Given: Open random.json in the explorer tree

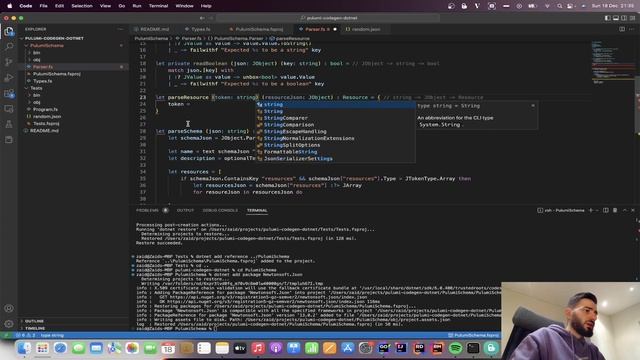Looking at the screenshot, I should tap(47, 116).
